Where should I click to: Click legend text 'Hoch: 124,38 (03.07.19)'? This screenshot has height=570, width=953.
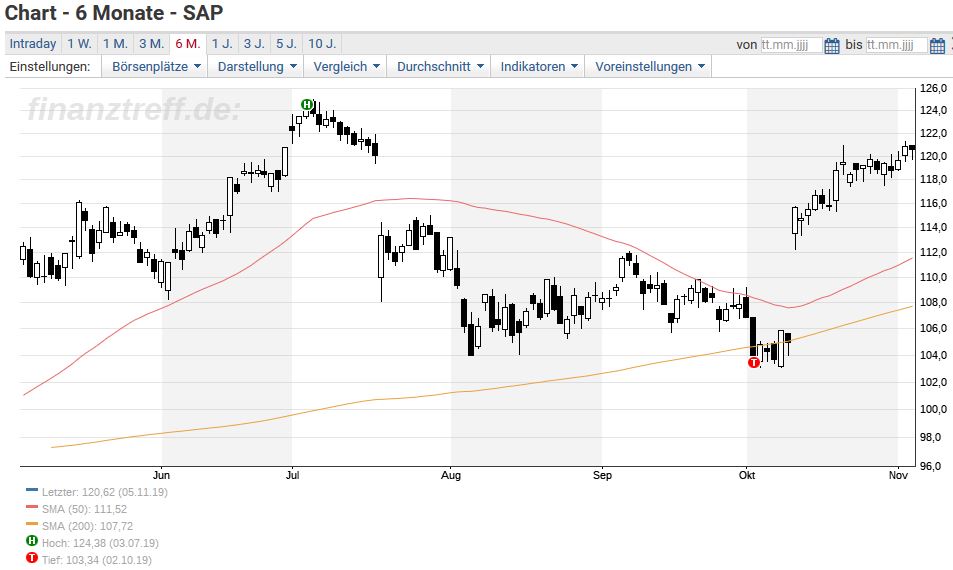100,543
